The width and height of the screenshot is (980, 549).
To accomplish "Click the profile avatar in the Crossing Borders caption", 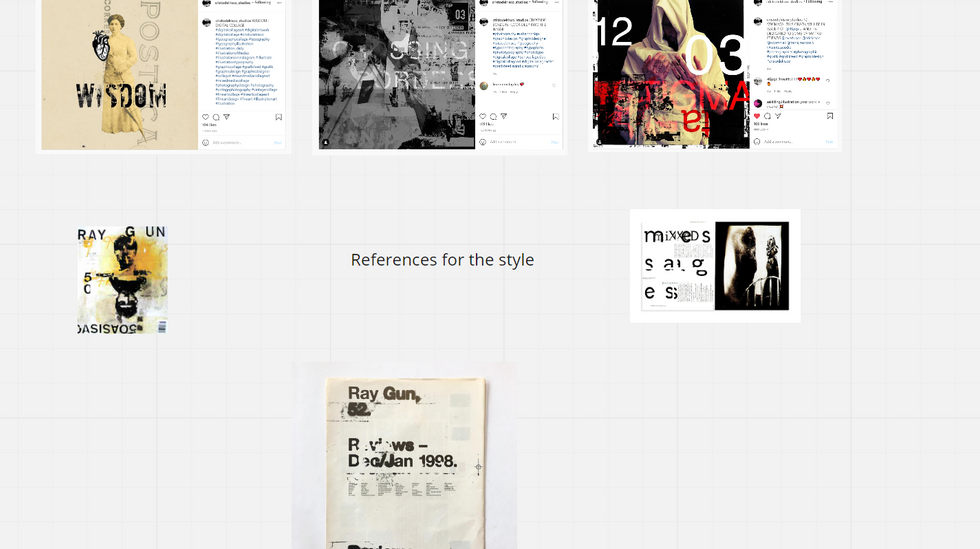I will (x=484, y=22).
